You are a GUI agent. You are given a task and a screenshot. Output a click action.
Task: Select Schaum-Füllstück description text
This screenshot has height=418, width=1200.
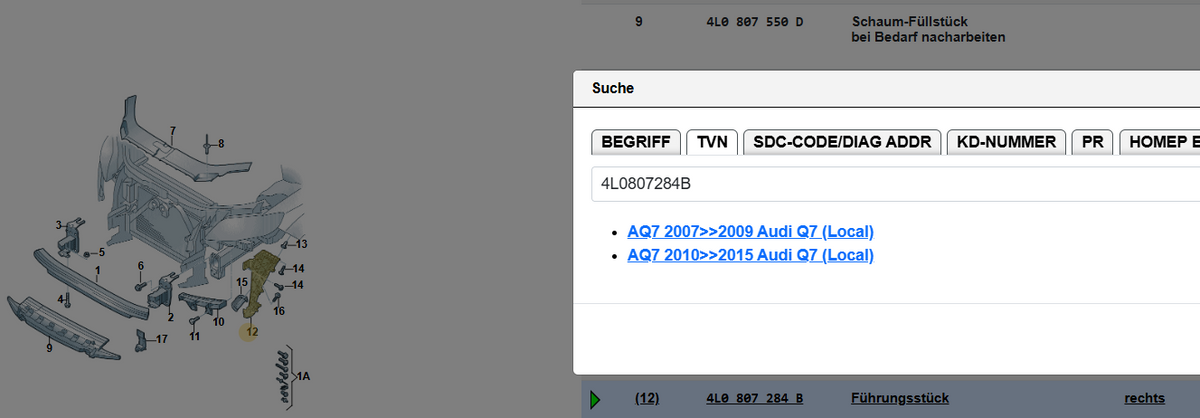[x=911, y=21]
